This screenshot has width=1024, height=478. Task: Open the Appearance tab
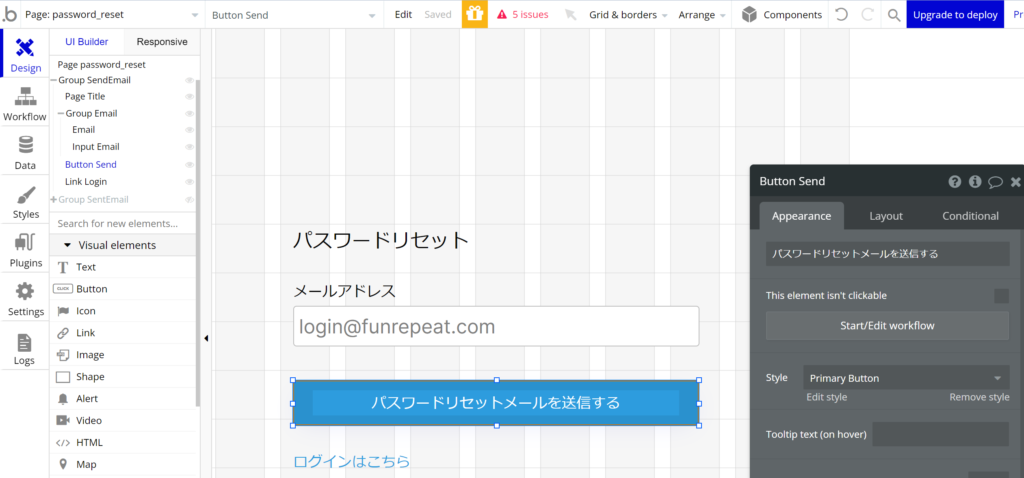(801, 216)
